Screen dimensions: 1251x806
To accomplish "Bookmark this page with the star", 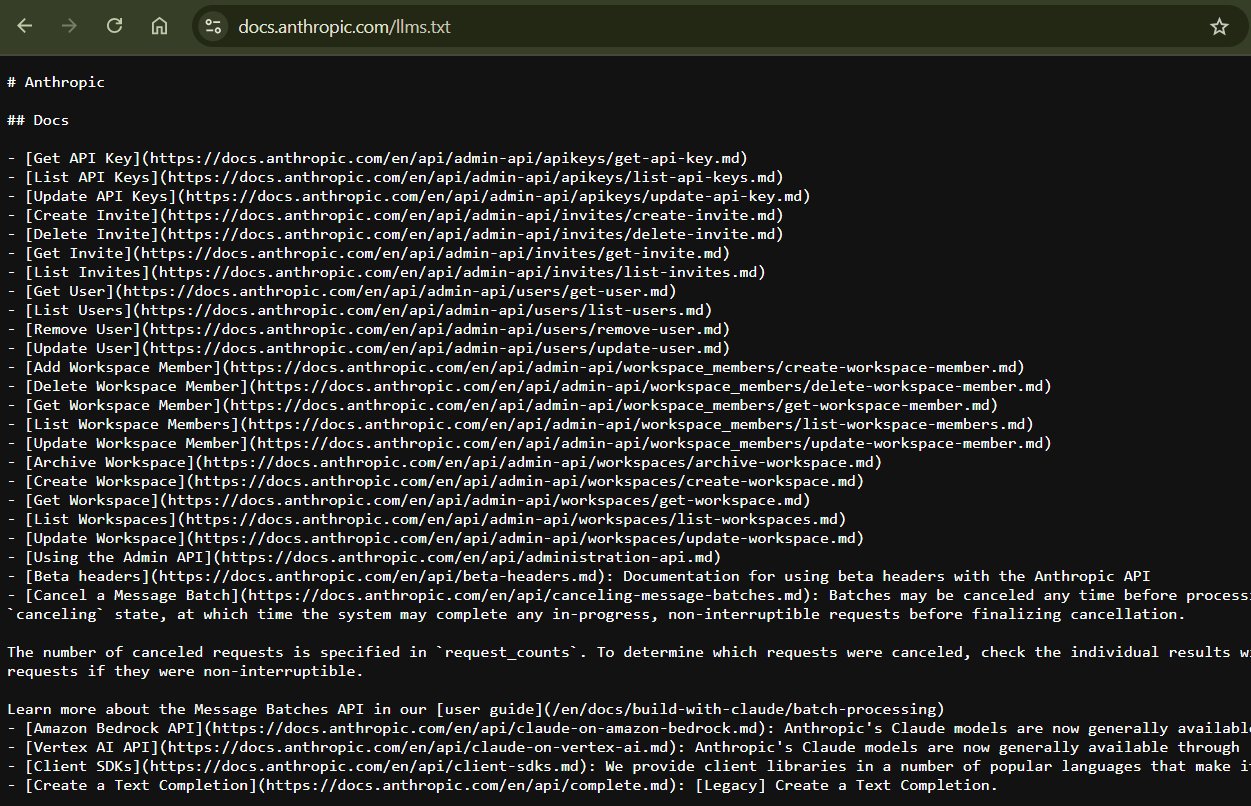I will (x=1219, y=27).
